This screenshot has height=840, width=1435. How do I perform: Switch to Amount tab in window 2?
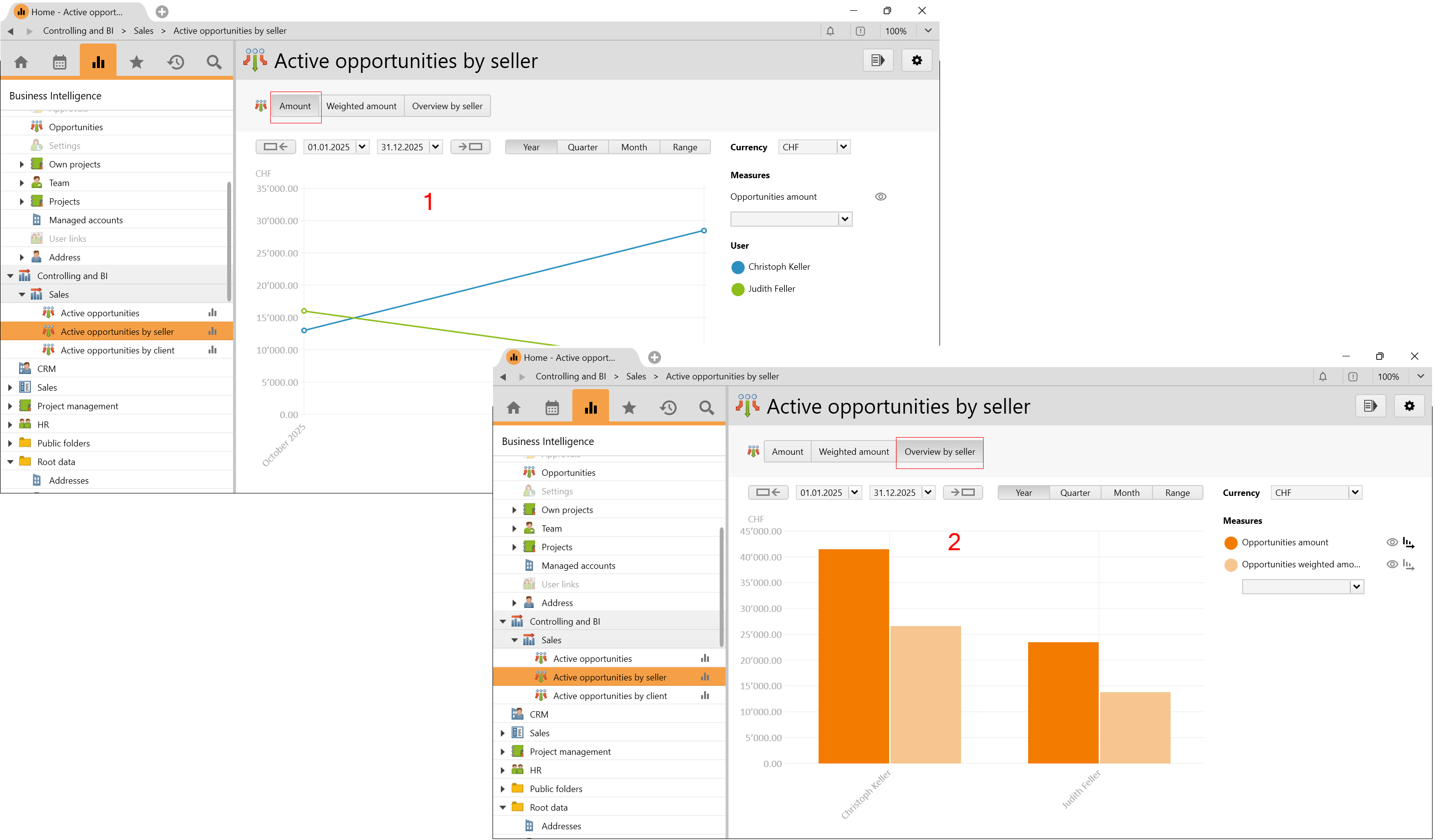coord(788,452)
